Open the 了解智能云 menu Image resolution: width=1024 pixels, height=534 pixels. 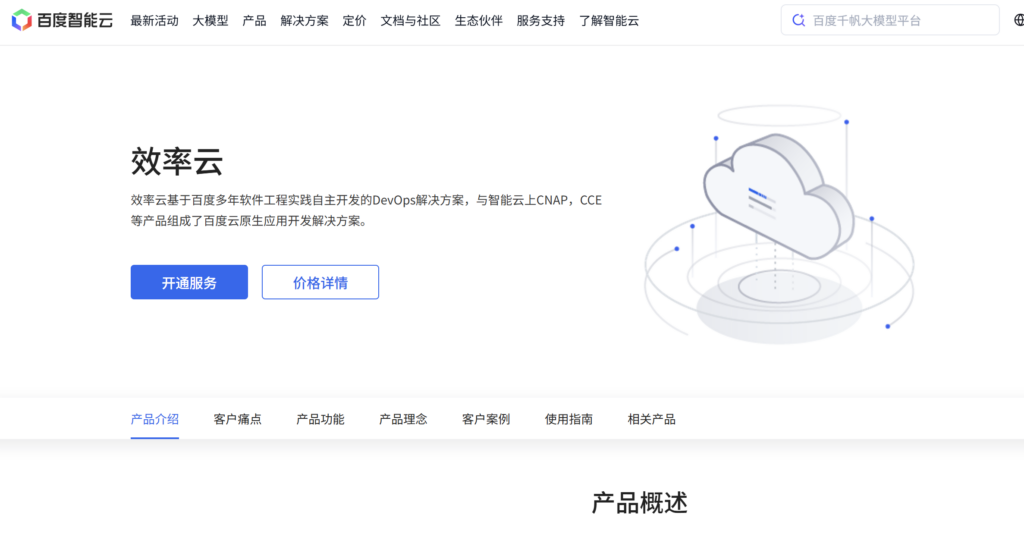[609, 21]
